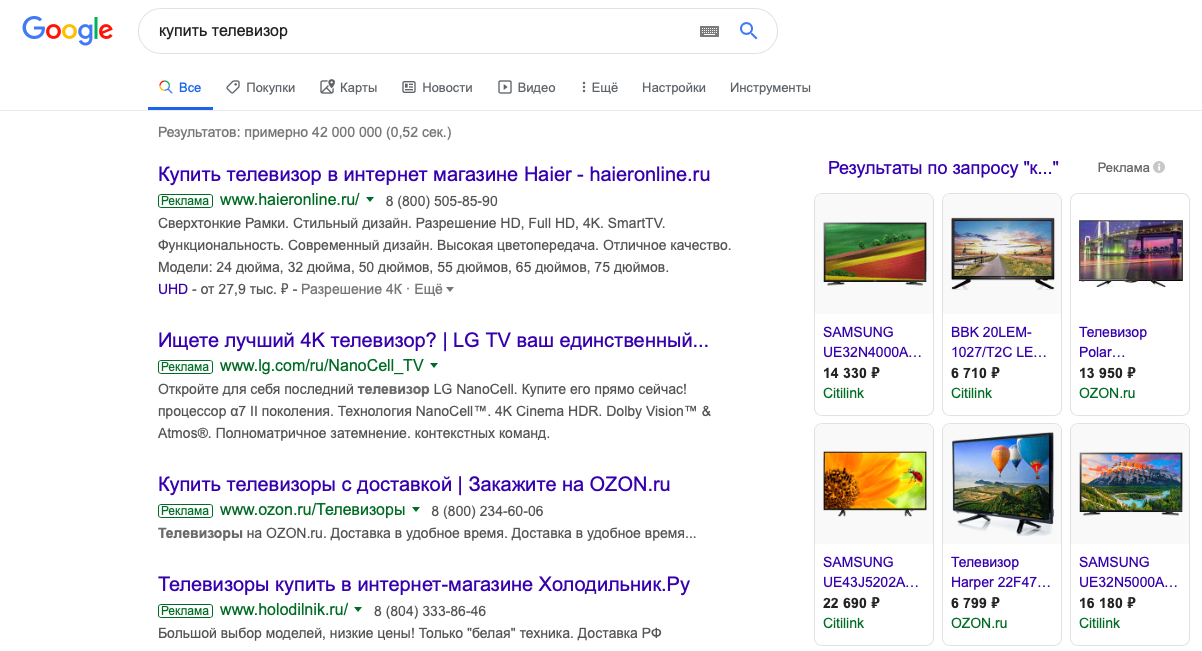Click the BBK 20LEM TV image
This screenshot has width=1202, height=651.
[x=1002, y=254]
